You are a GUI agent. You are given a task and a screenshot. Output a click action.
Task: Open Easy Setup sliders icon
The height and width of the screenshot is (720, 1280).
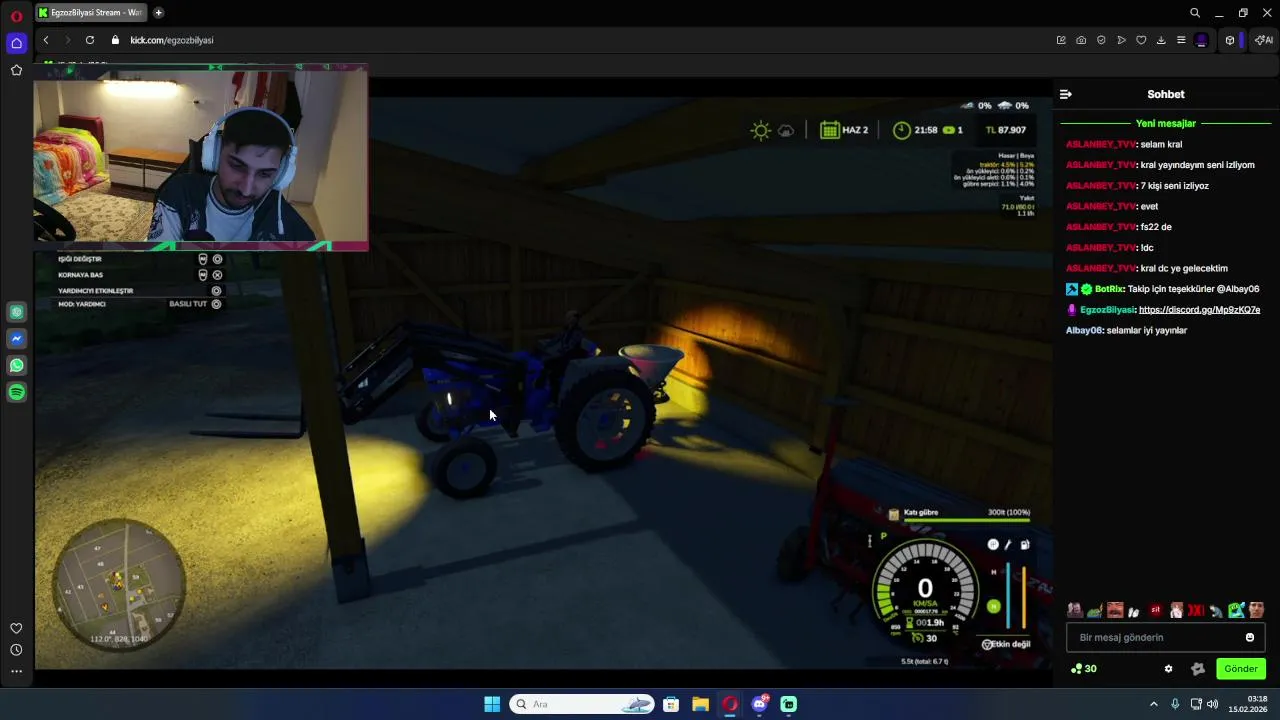point(1181,40)
